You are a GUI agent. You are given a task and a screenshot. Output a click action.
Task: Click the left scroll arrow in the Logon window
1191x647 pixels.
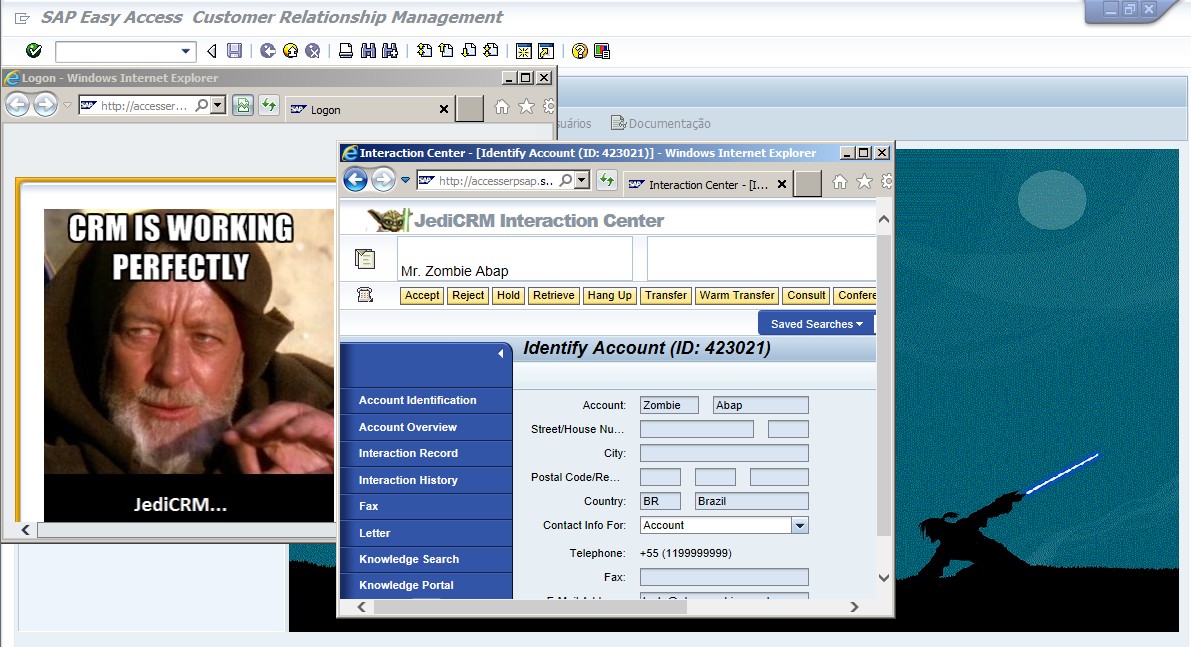coord(26,530)
